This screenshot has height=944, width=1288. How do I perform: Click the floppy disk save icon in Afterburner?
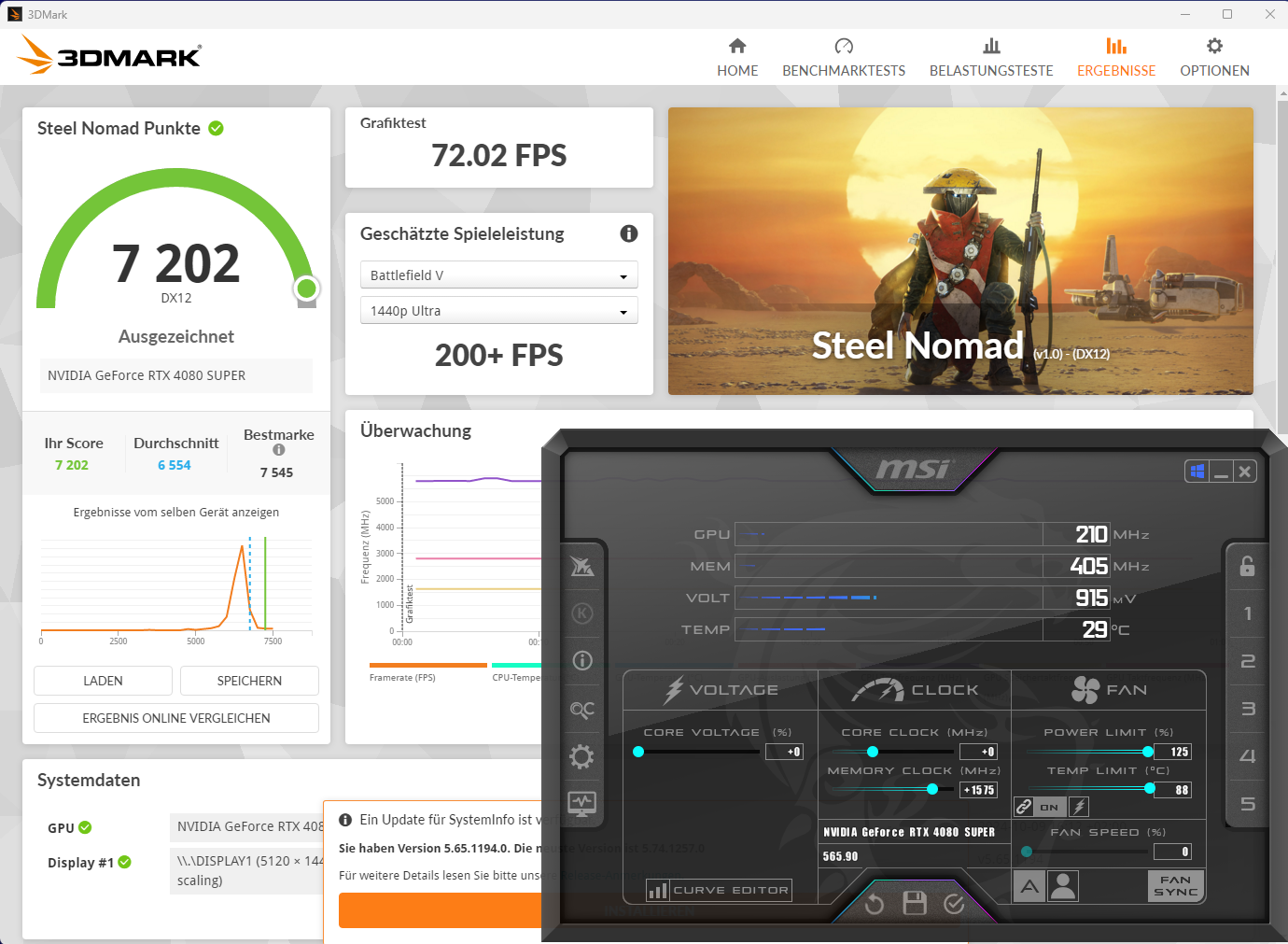coord(915,903)
